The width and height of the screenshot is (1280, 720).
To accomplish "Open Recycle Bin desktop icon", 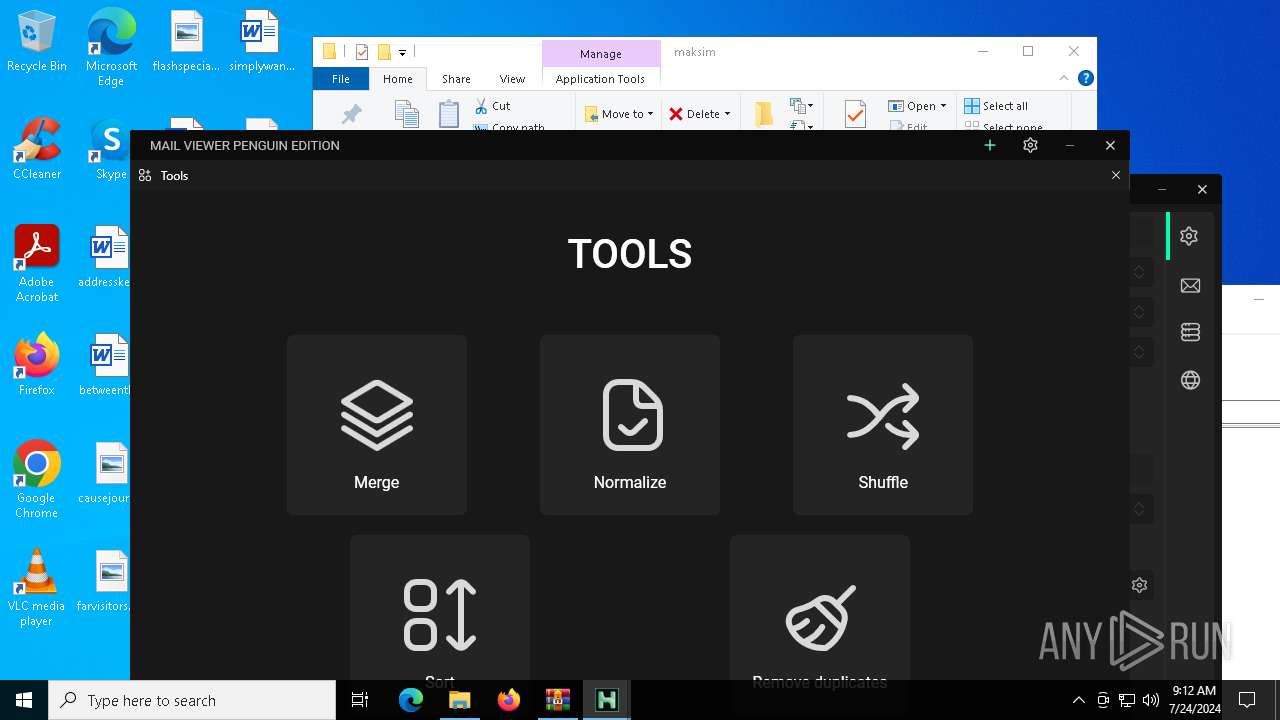I will tap(37, 42).
